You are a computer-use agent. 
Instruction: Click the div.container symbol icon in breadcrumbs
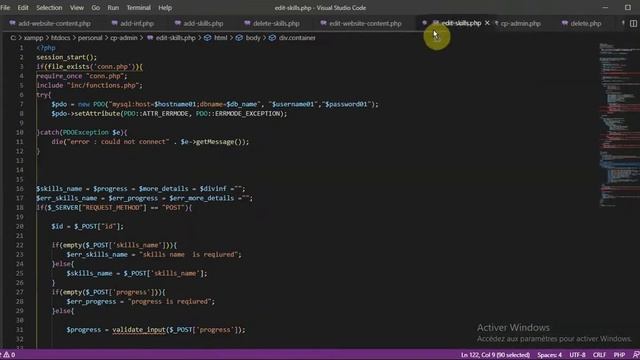coord(272,38)
